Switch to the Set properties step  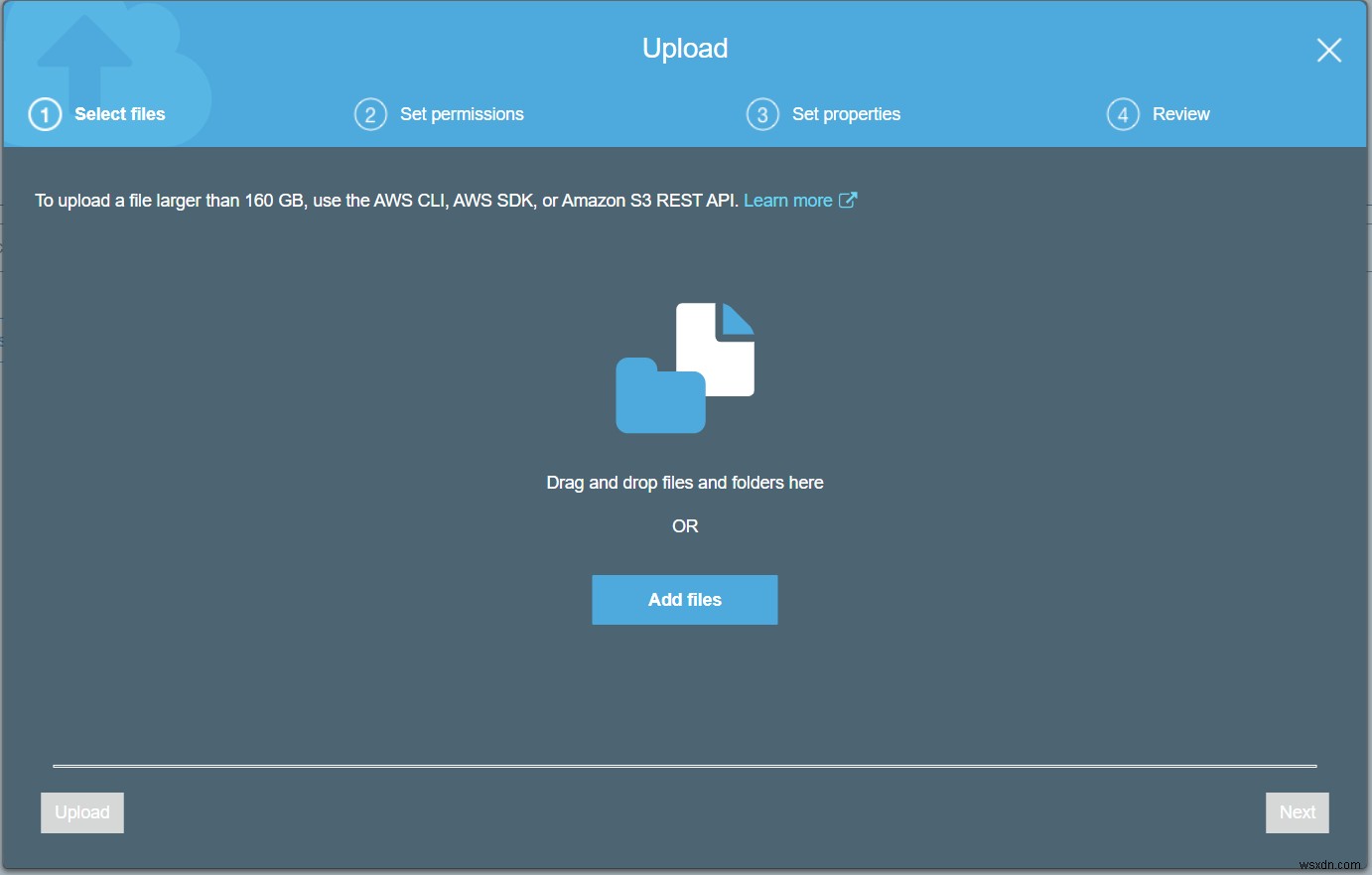[846, 114]
